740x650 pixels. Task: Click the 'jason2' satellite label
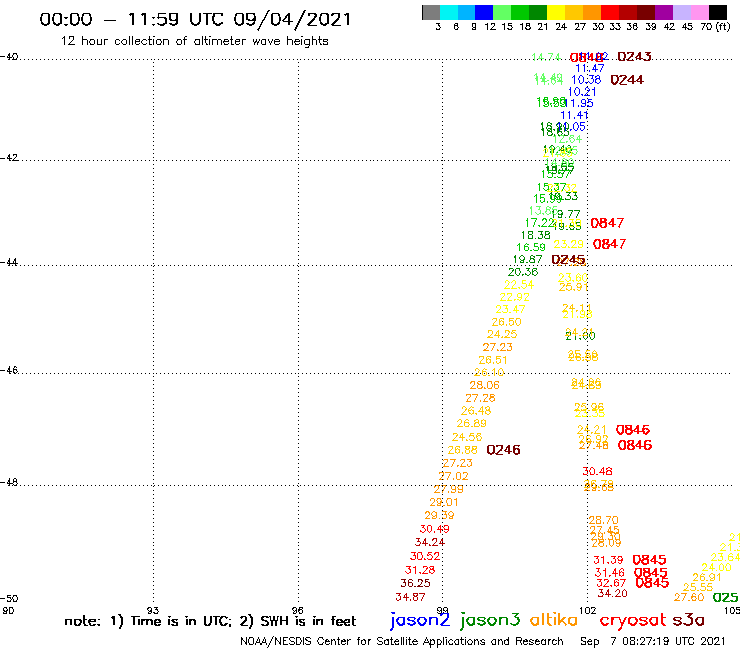pos(420,620)
